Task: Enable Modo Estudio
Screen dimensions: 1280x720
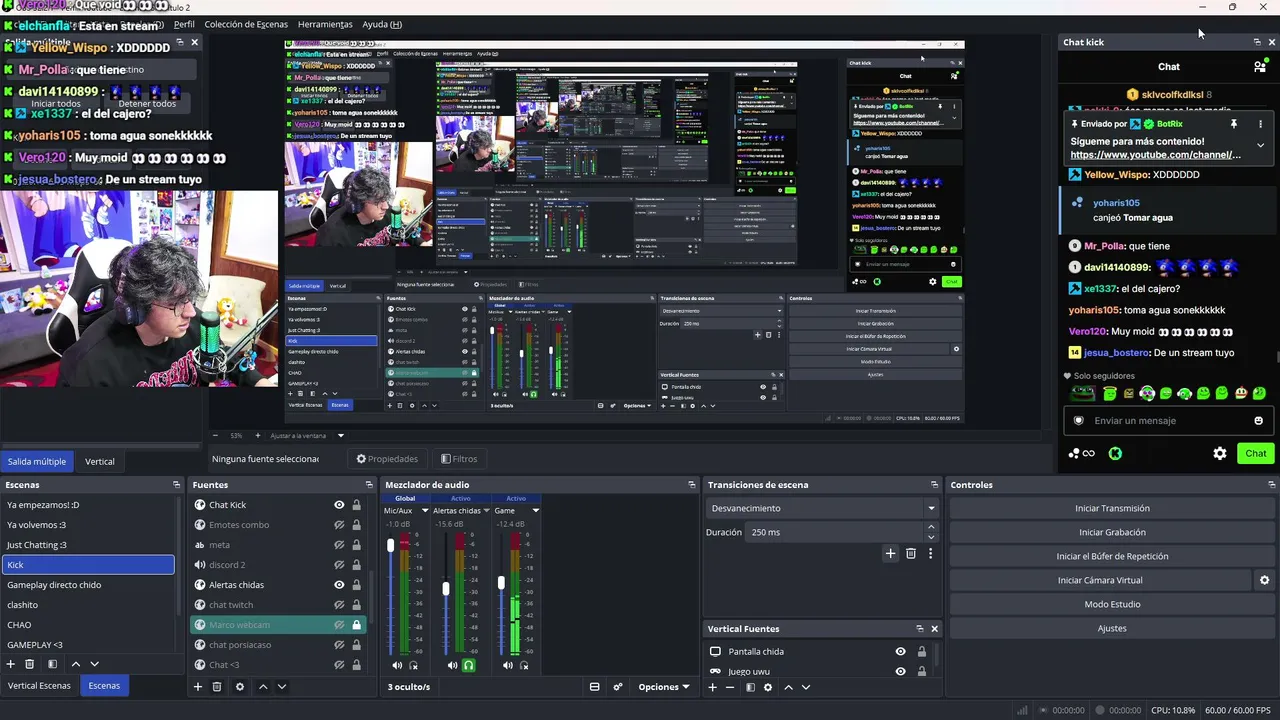Action: (x=1112, y=604)
